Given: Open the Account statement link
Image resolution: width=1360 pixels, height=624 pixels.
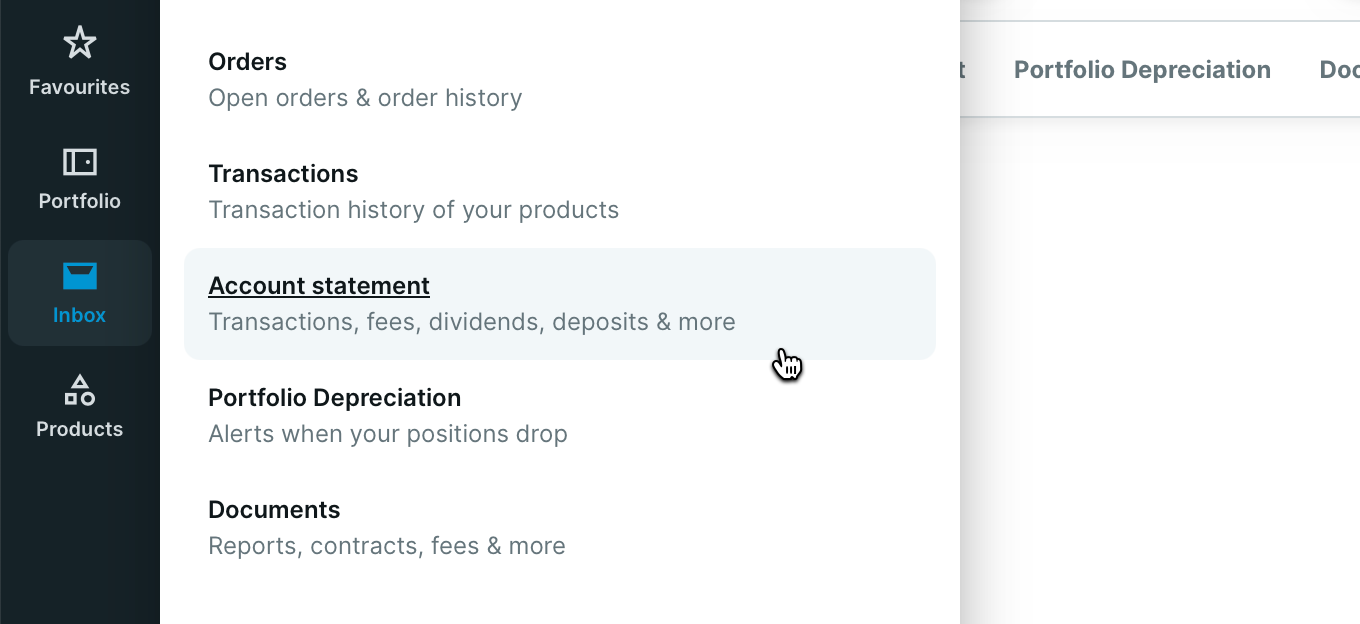Looking at the screenshot, I should tap(319, 286).
